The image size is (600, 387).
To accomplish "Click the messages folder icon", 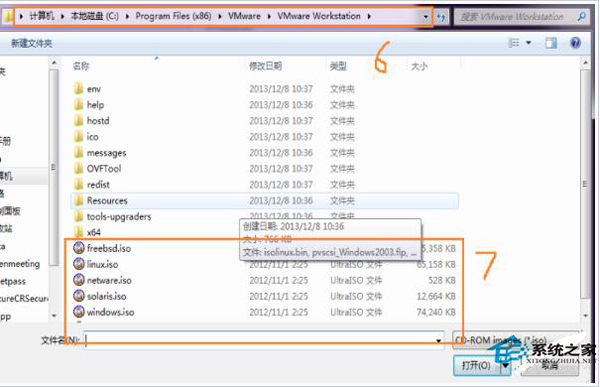I will point(78,152).
